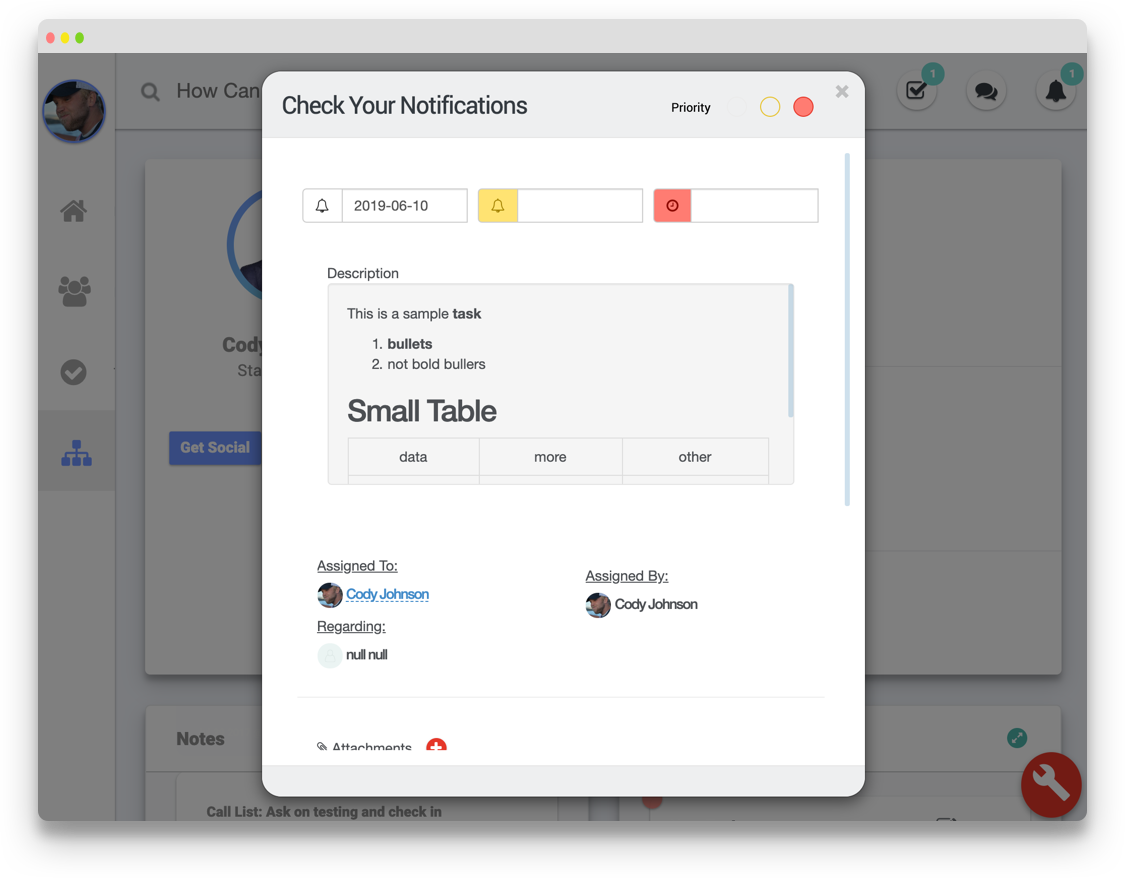
Task: Click the red wrench tools button
Action: 1051,785
